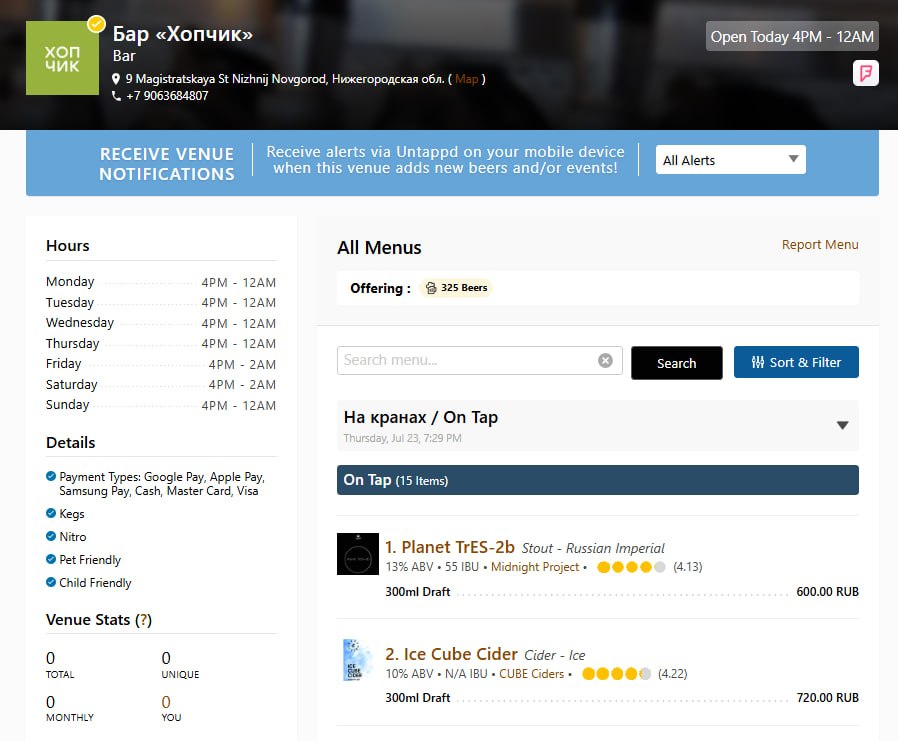Click the TOTAL stat value
The width and height of the screenshot is (898, 741).
[x=50, y=657]
